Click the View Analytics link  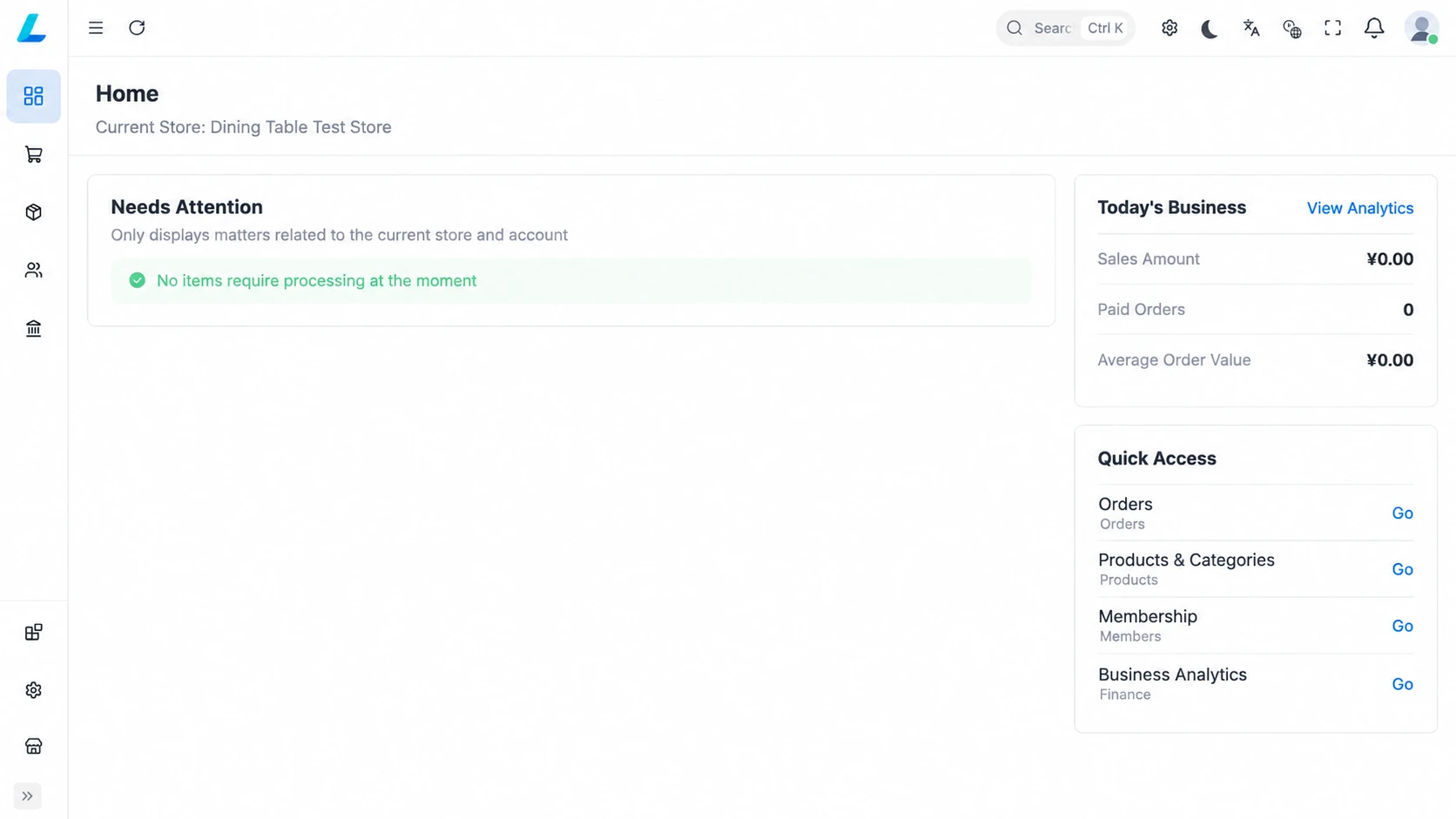1359,208
